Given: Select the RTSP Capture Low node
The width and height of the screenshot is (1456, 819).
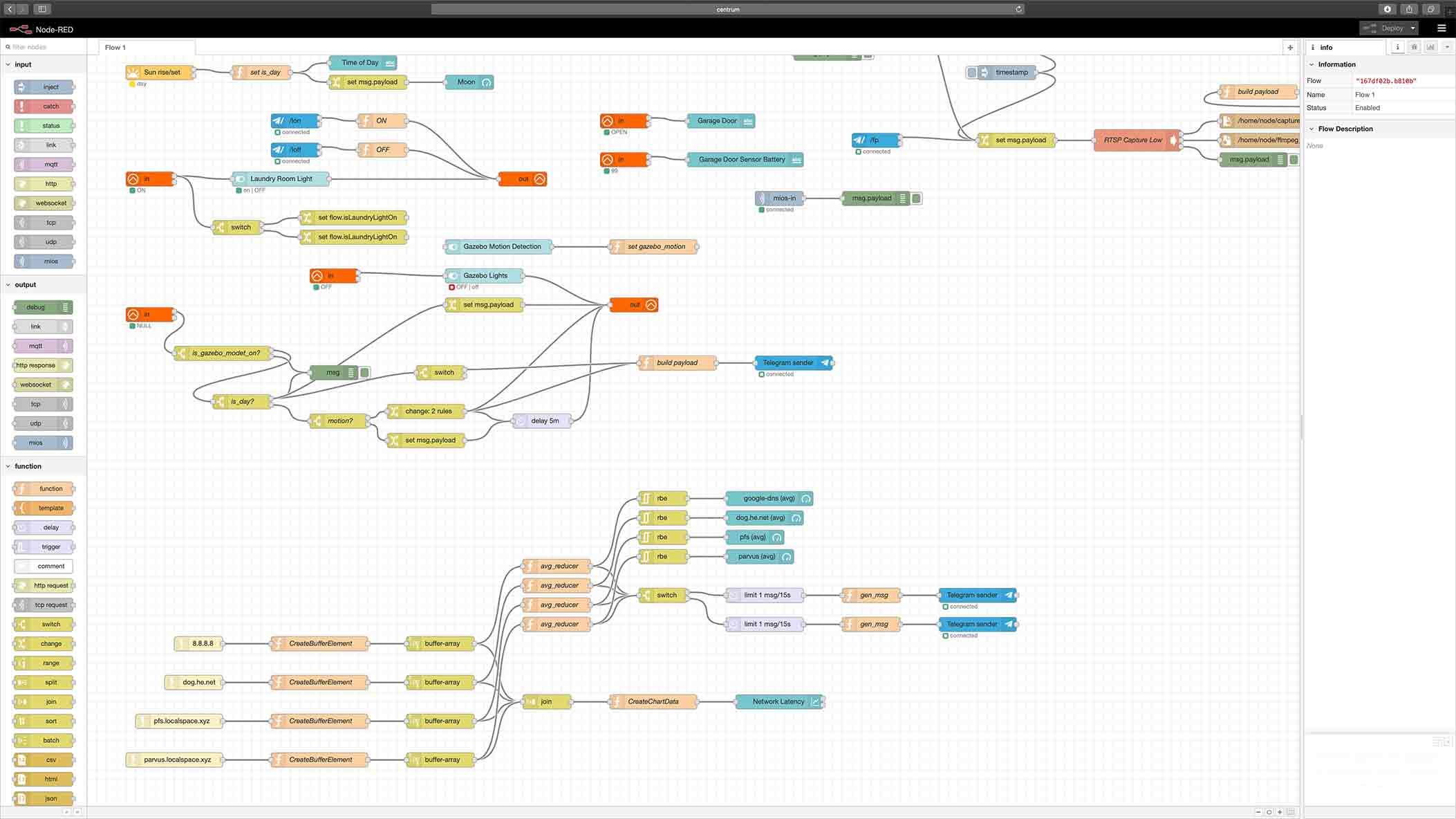Looking at the screenshot, I should [x=1137, y=140].
